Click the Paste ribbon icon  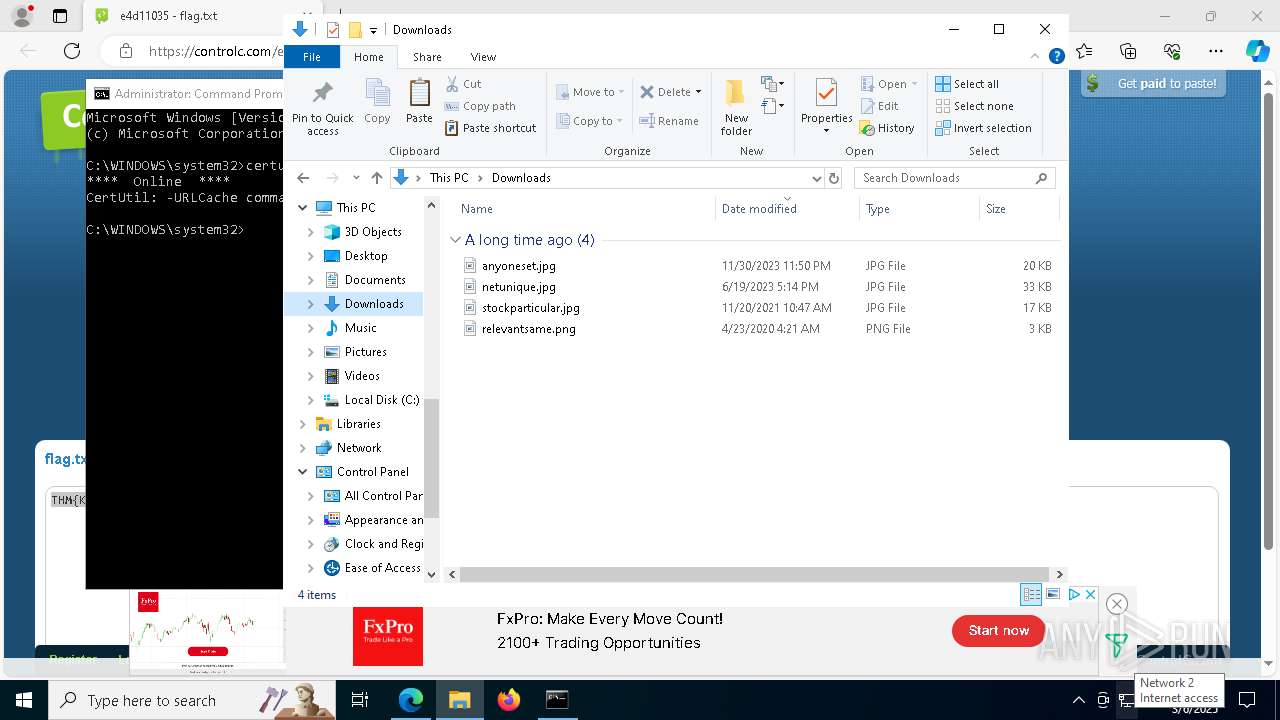tap(419, 102)
